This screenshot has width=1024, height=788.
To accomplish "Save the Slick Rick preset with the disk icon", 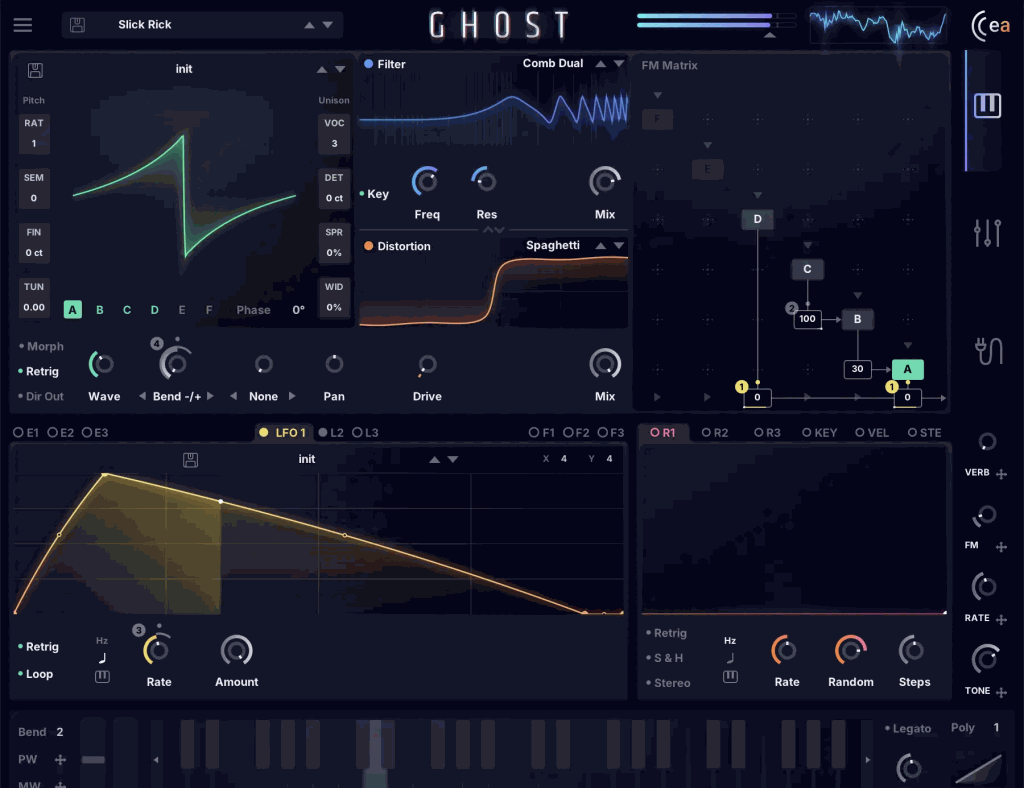I will pyautogui.click(x=77, y=25).
